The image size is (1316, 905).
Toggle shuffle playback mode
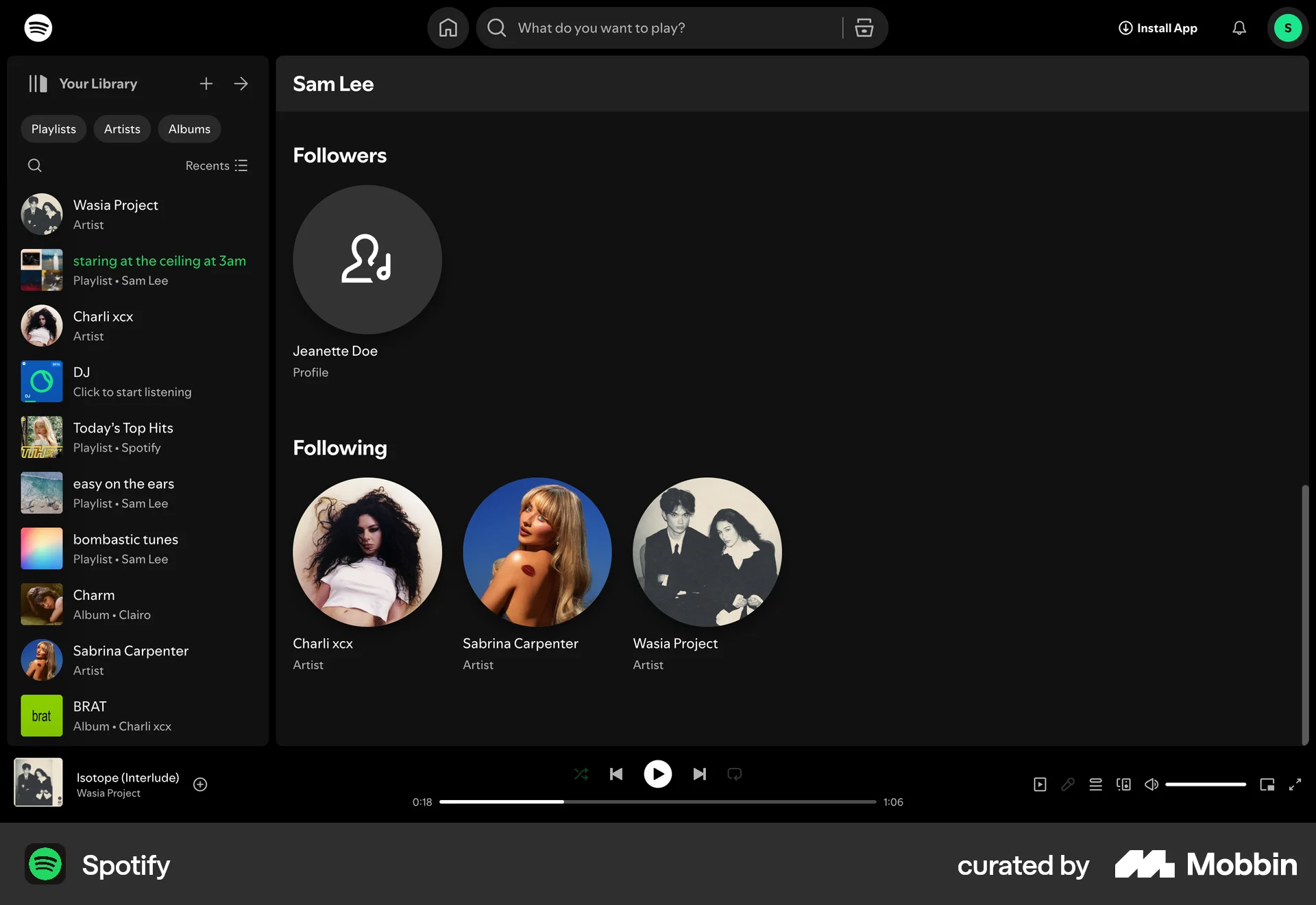pyautogui.click(x=581, y=773)
